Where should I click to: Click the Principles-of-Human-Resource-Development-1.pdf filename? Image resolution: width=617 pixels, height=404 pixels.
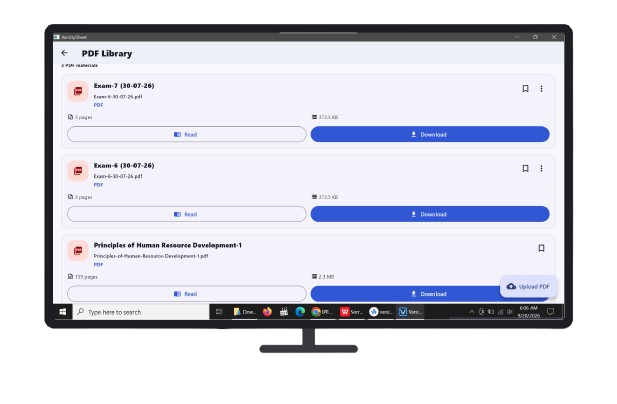click(151, 256)
